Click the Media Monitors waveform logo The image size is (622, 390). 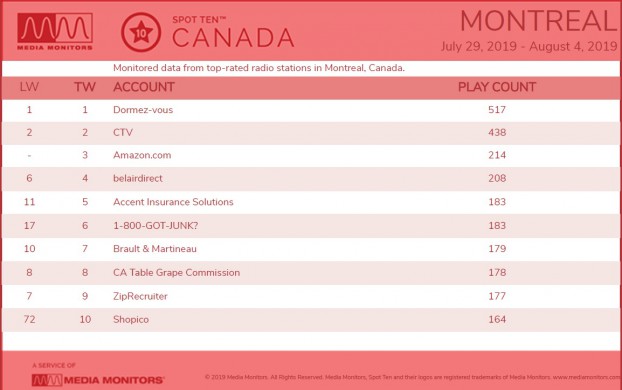tap(55, 31)
